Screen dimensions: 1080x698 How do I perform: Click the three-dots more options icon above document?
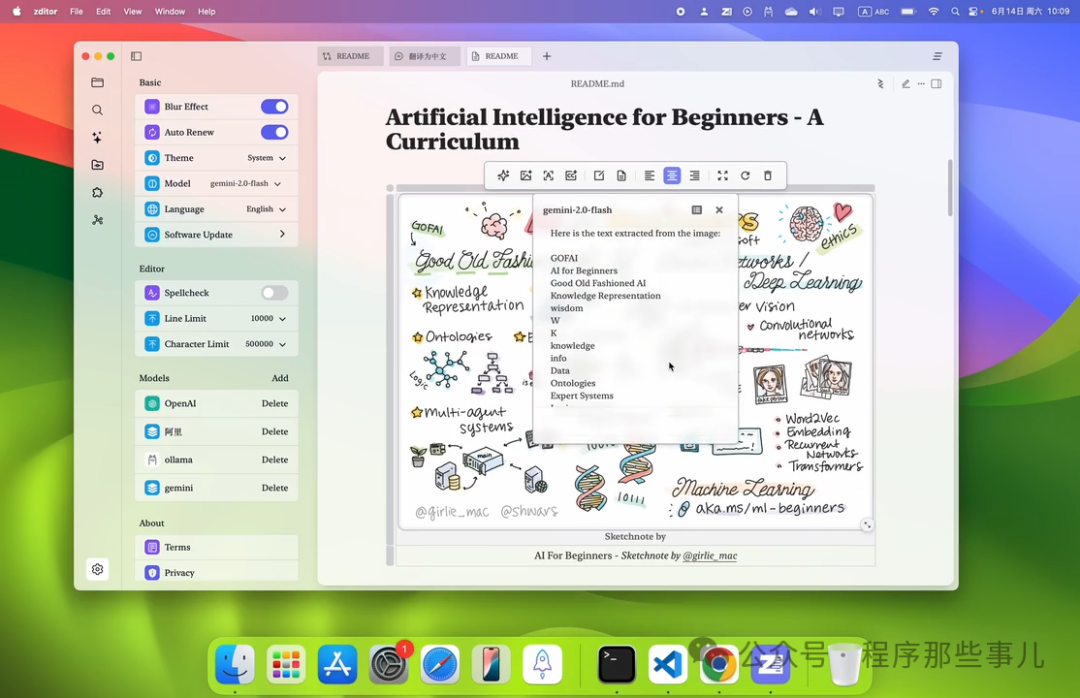point(921,83)
